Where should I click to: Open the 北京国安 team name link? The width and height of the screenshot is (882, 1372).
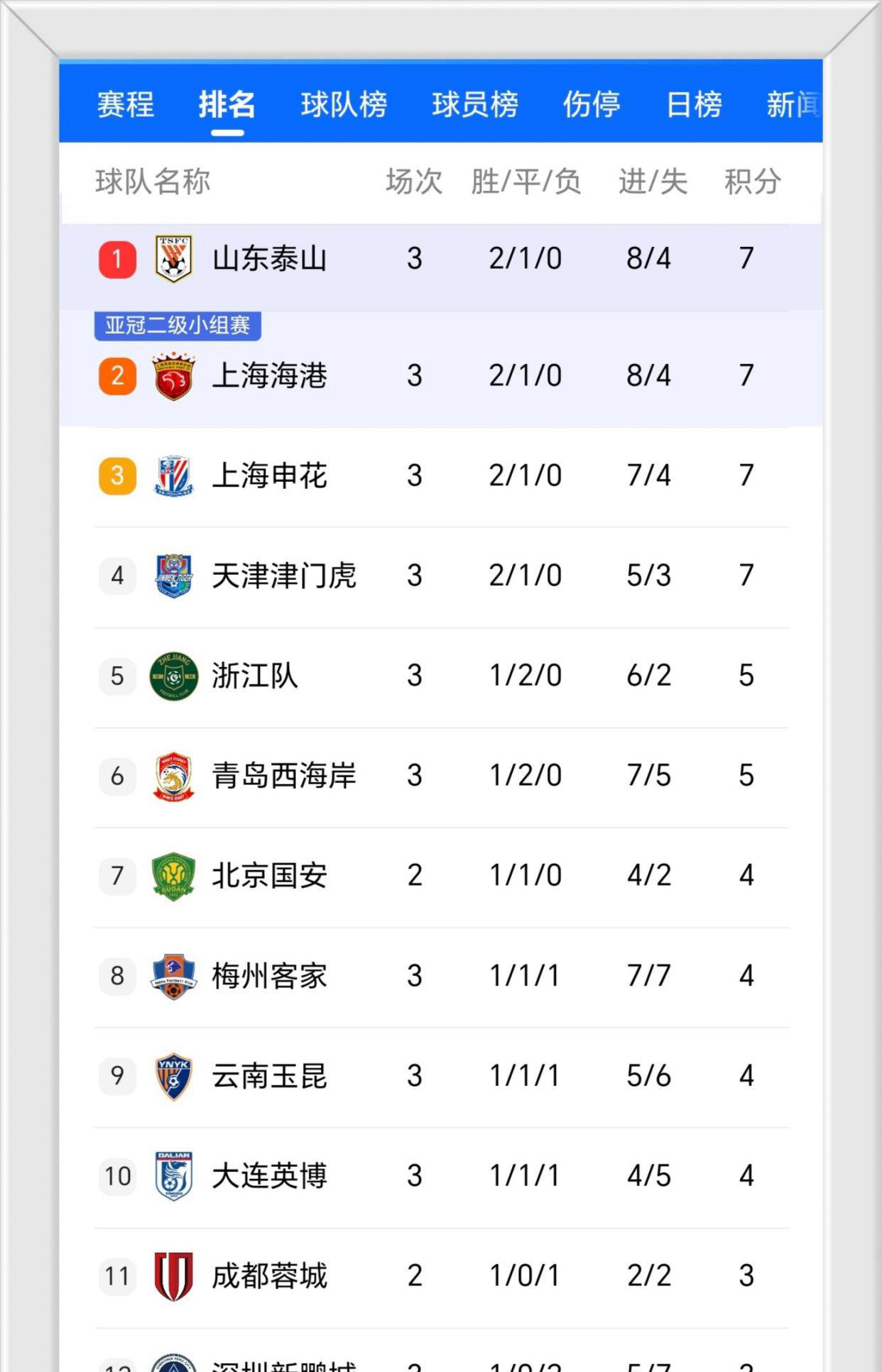(x=269, y=876)
